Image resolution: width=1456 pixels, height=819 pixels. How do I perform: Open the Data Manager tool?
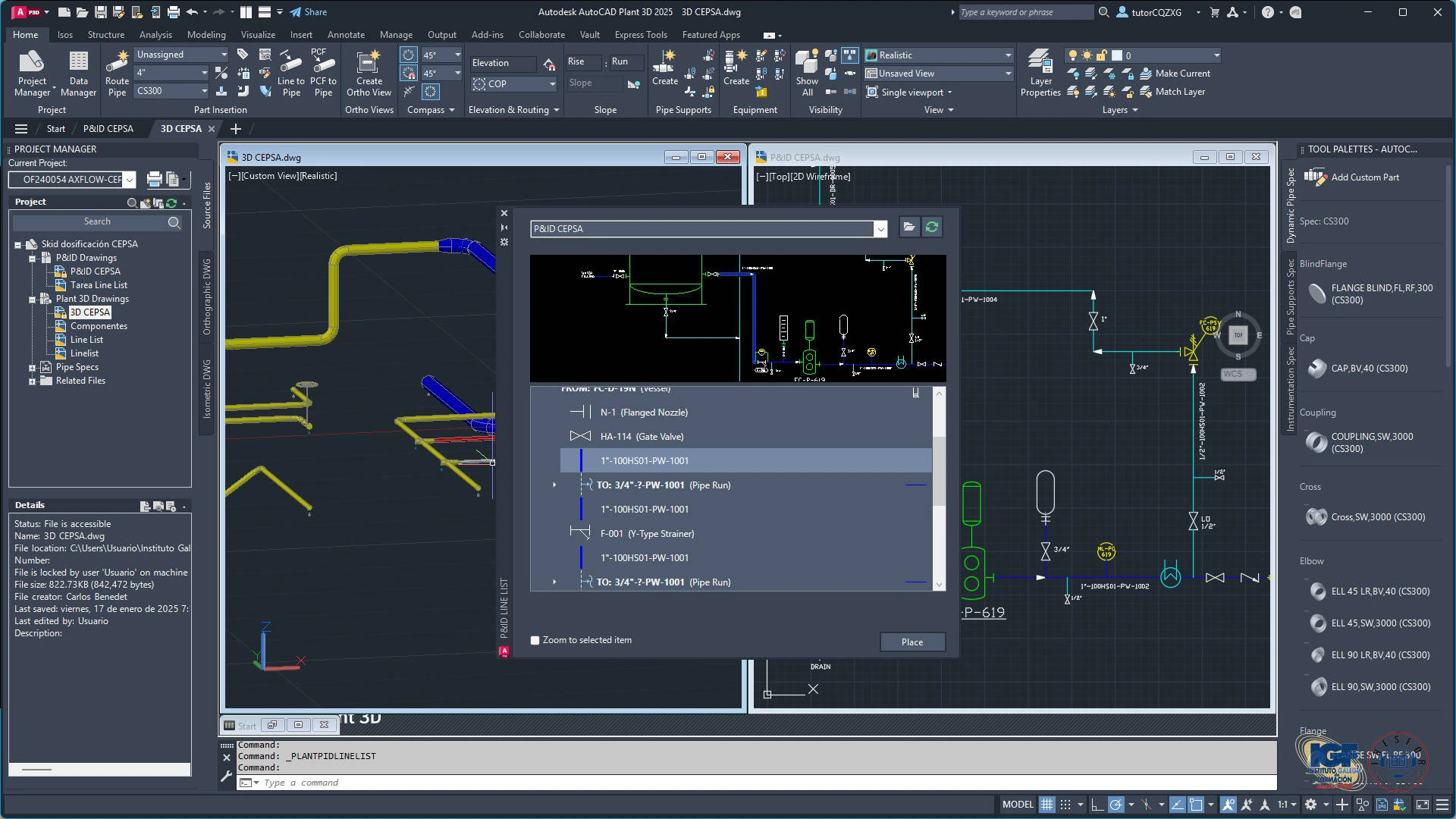[x=78, y=74]
